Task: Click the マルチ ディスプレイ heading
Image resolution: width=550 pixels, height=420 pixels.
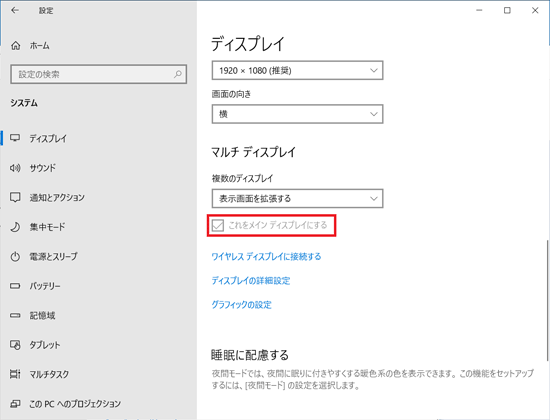Action: [x=254, y=152]
